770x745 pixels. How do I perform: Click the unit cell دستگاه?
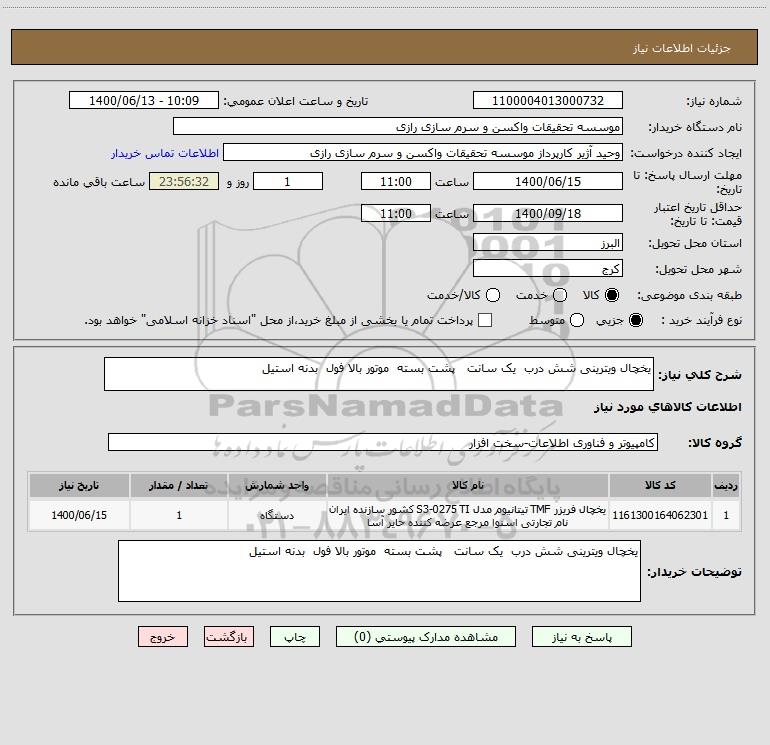[277, 515]
